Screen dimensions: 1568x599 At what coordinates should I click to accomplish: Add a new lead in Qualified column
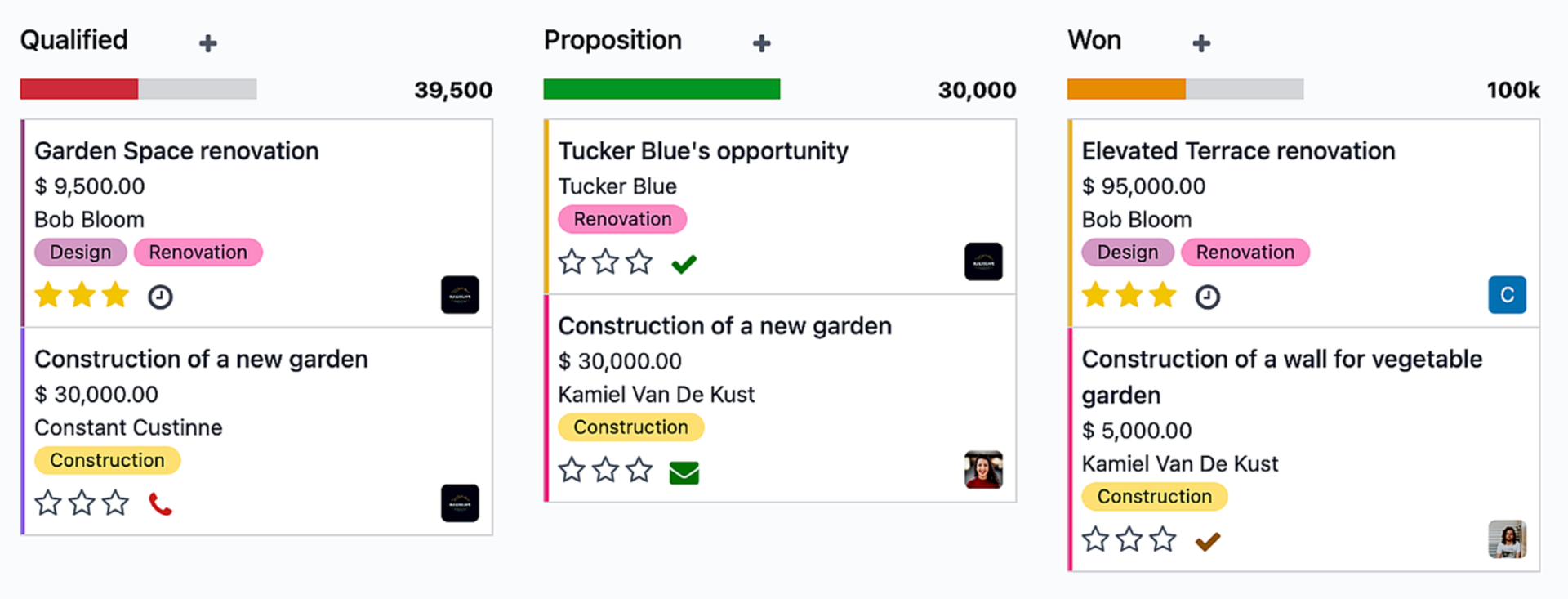click(x=208, y=43)
